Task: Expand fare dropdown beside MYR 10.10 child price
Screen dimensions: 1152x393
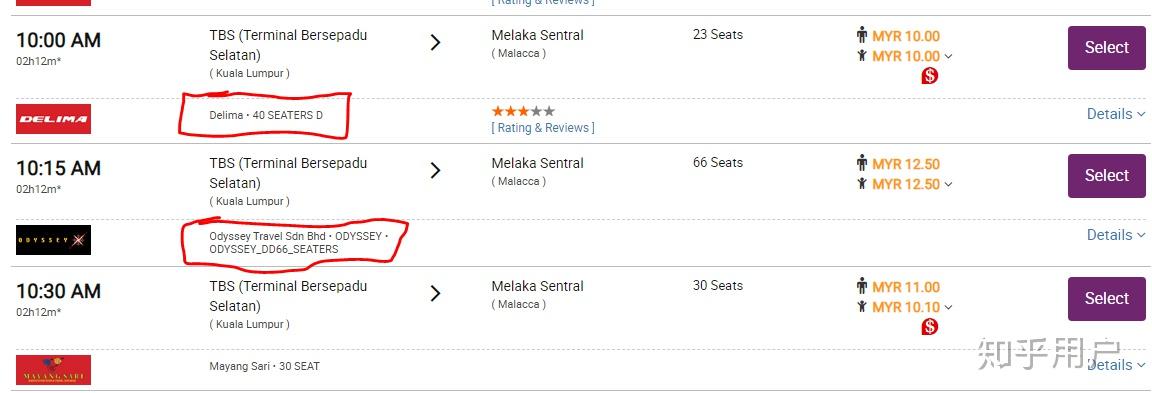Action: (948, 308)
